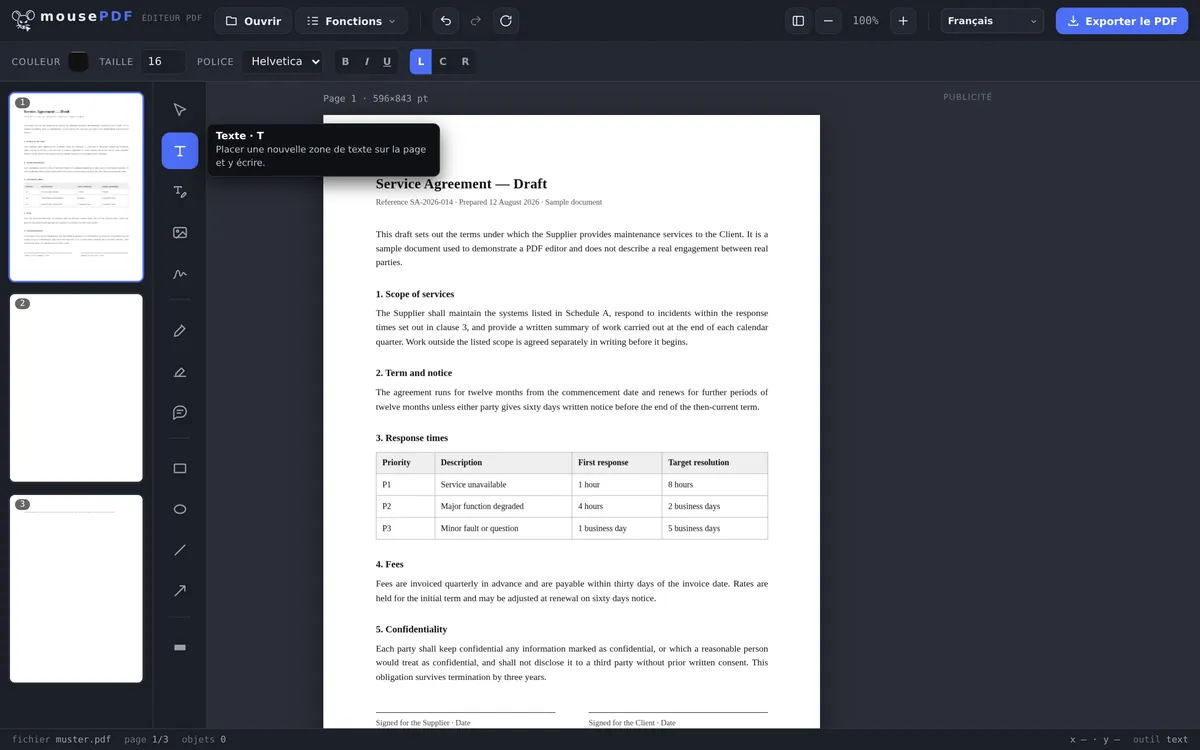Expand the Fonctions menu
1200x750 pixels.
pos(351,21)
